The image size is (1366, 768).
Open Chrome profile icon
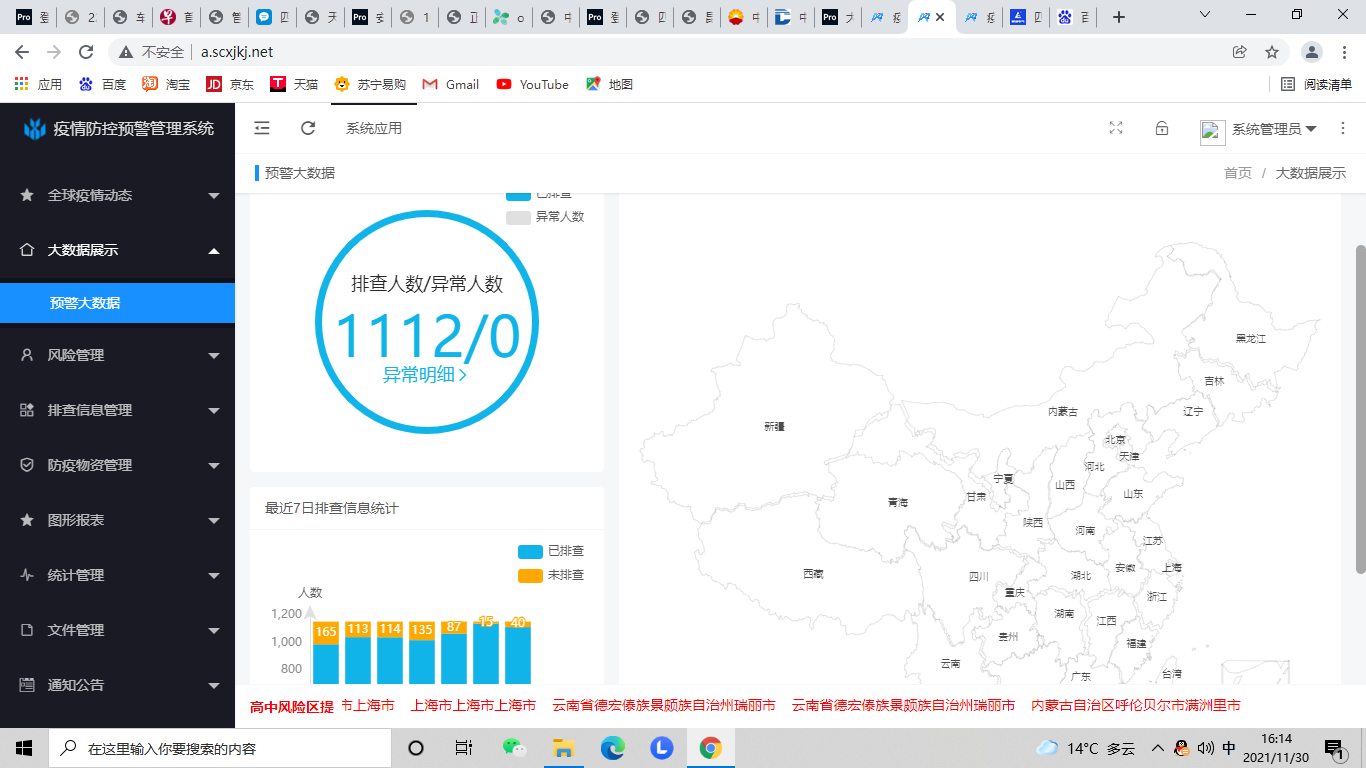[x=1313, y=52]
